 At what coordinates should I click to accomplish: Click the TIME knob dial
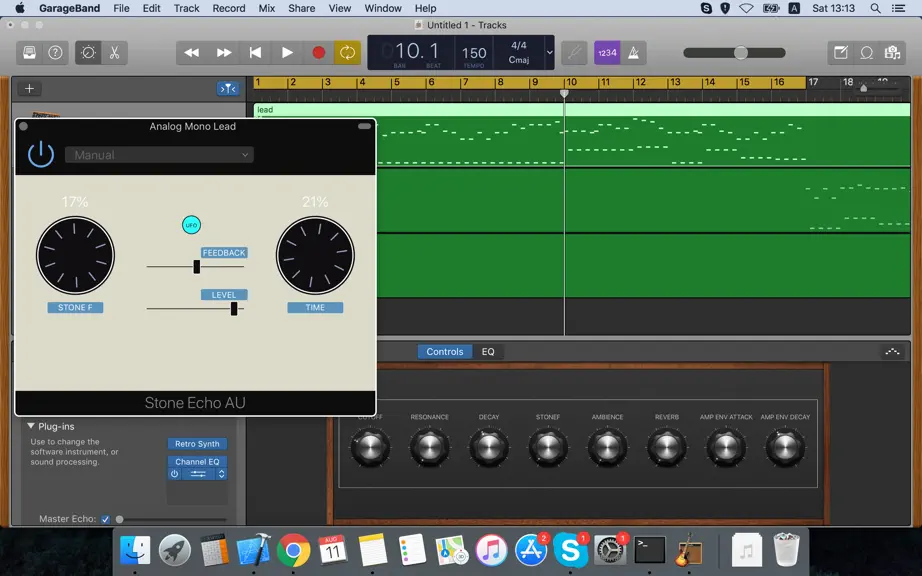pos(315,256)
